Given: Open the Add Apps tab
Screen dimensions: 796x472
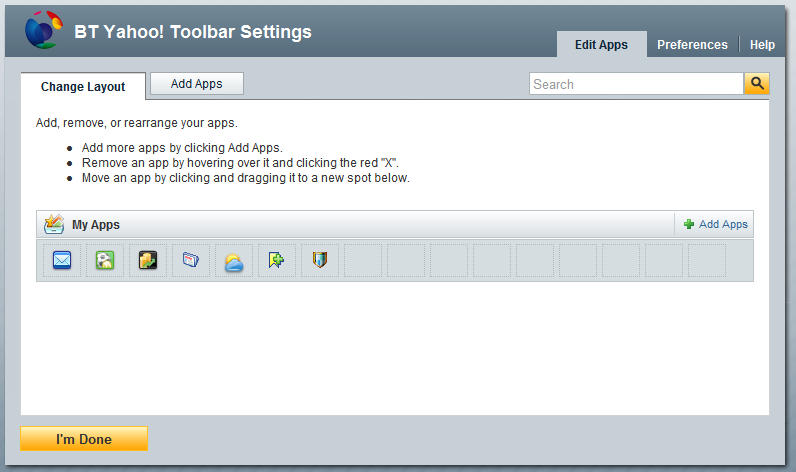Looking at the screenshot, I should (x=196, y=84).
